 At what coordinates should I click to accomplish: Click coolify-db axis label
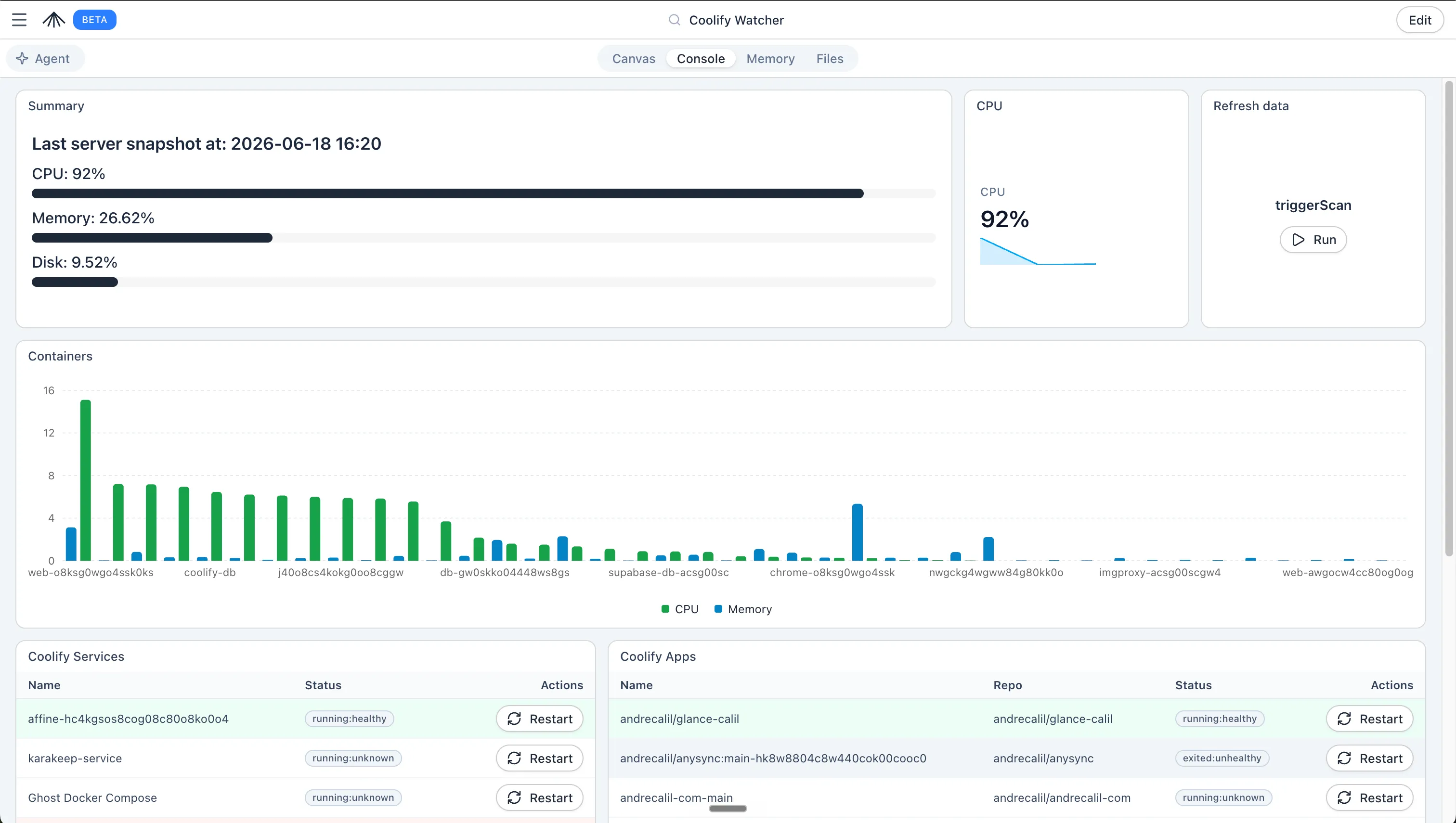tap(210, 572)
